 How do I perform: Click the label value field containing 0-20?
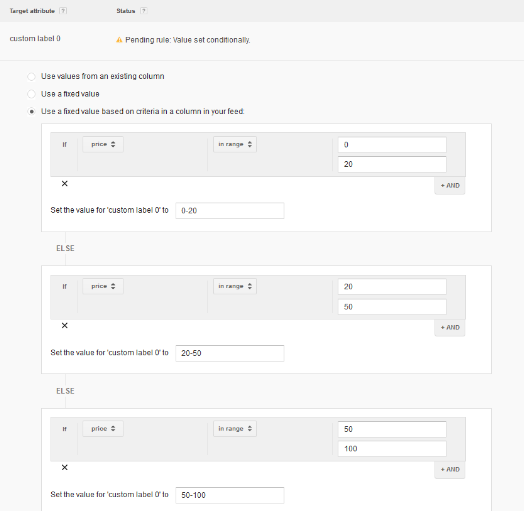coord(230,211)
